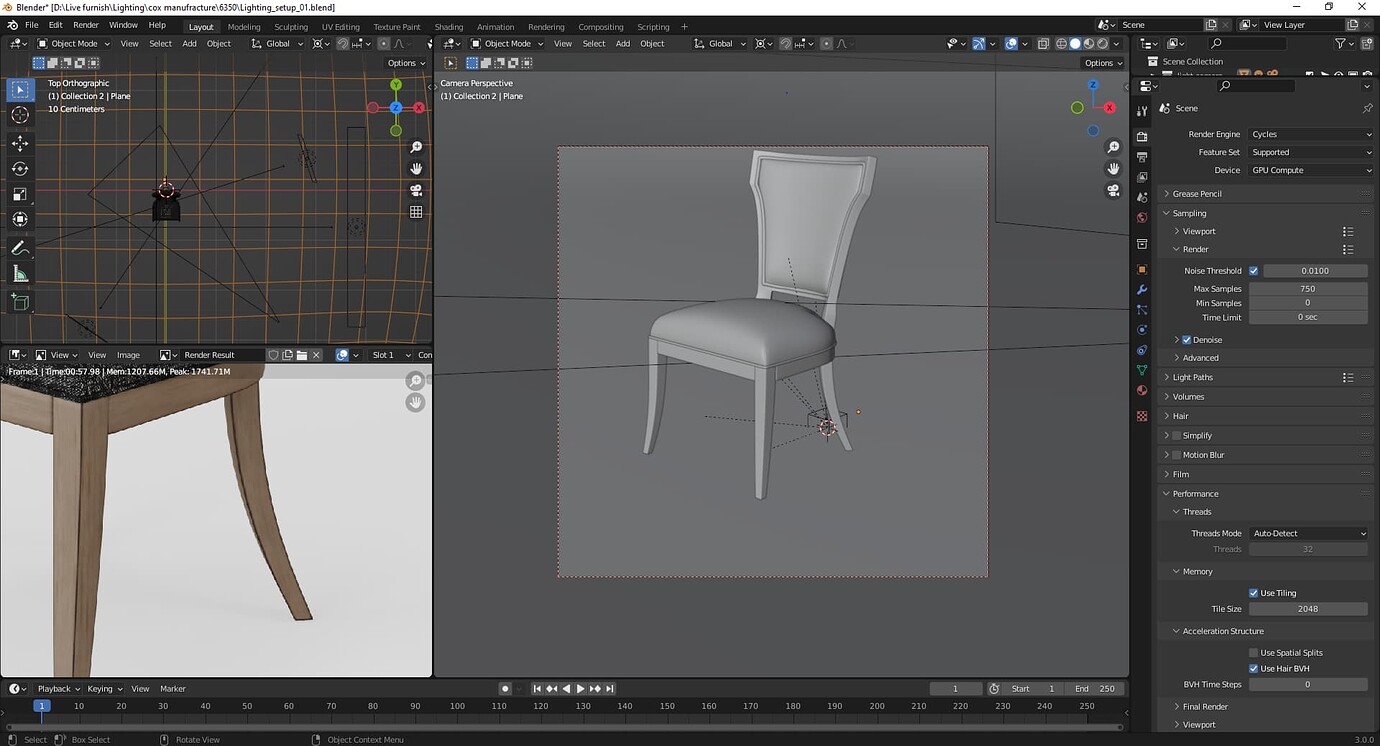Uncheck Use Tiling under Memory
Viewport: 1380px width, 746px height.
click(x=1254, y=592)
